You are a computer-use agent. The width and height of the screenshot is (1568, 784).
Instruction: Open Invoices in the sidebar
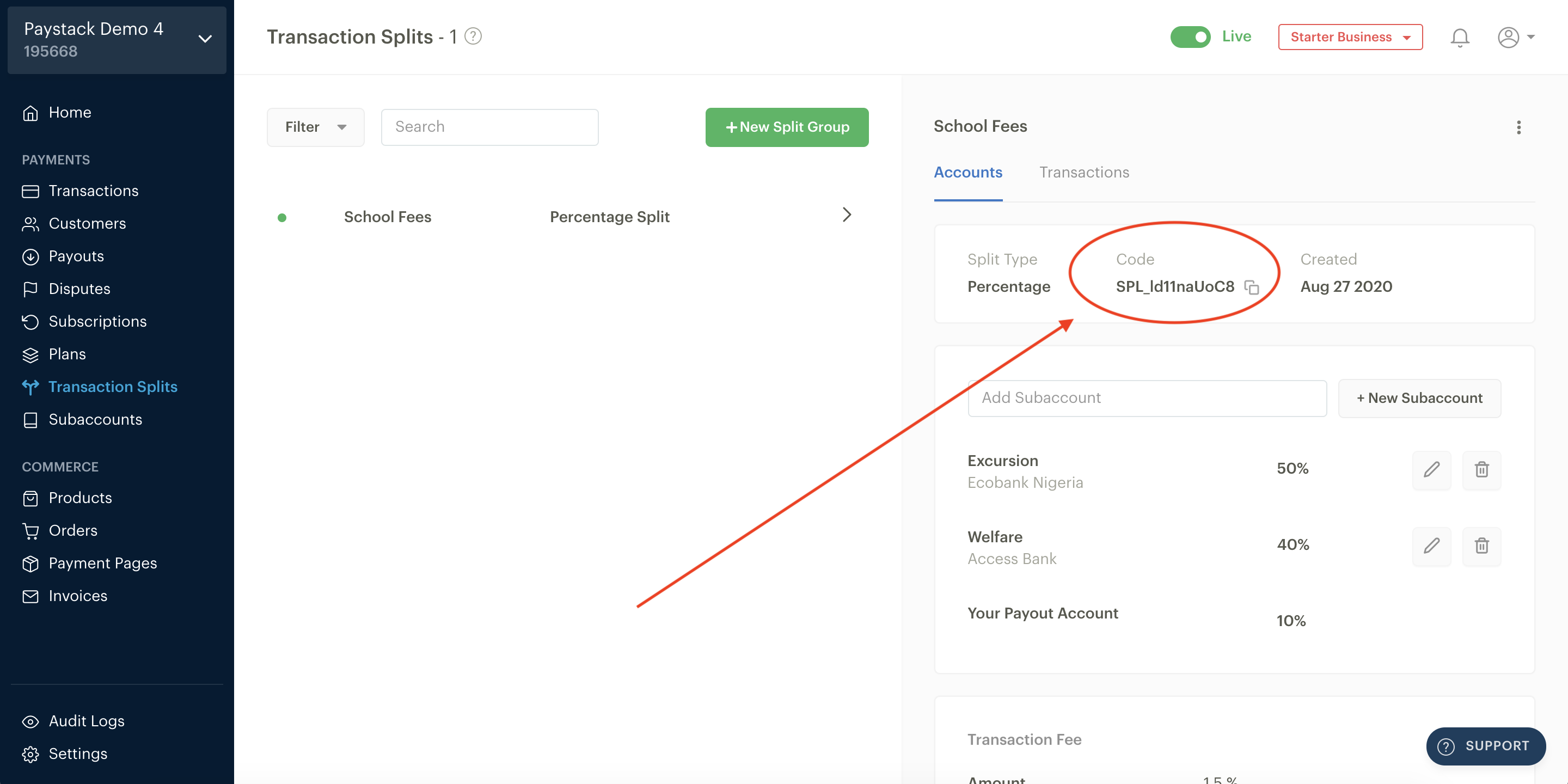65,597
